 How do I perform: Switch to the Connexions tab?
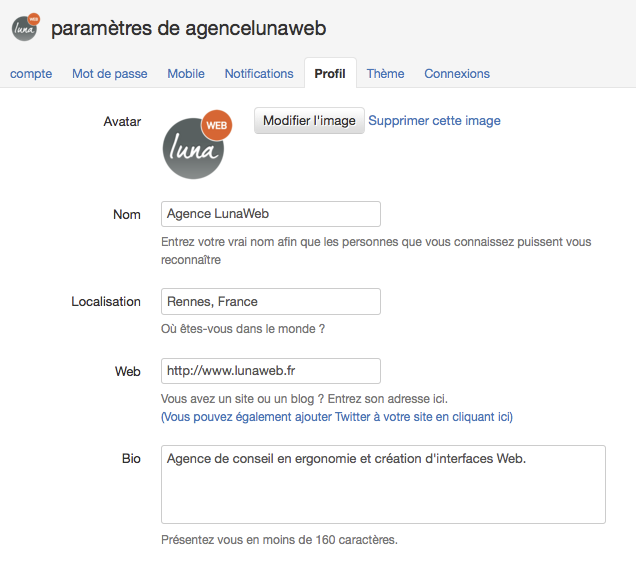(457, 74)
